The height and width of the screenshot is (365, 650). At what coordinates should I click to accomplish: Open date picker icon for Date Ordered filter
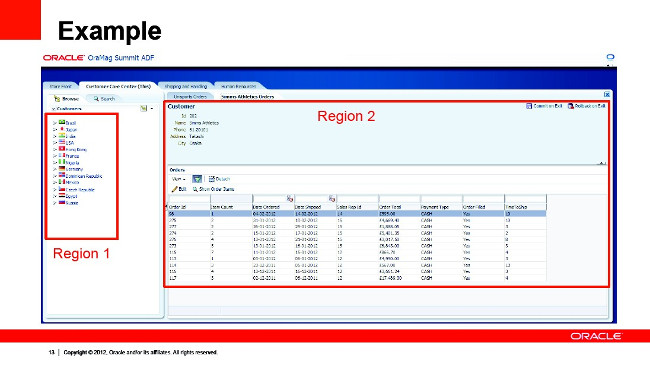pos(290,199)
